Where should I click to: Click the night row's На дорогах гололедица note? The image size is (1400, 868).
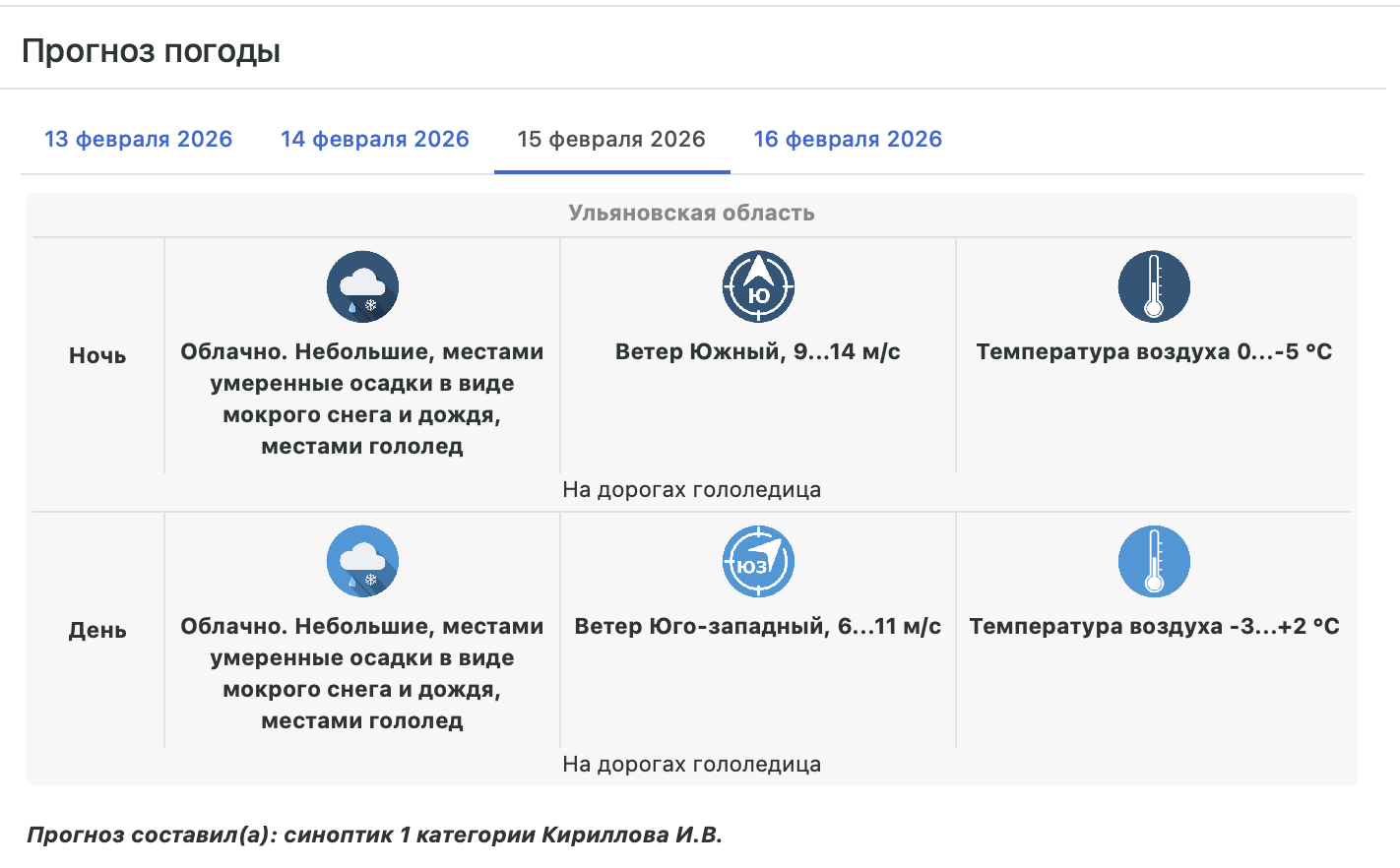coord(691,489)
